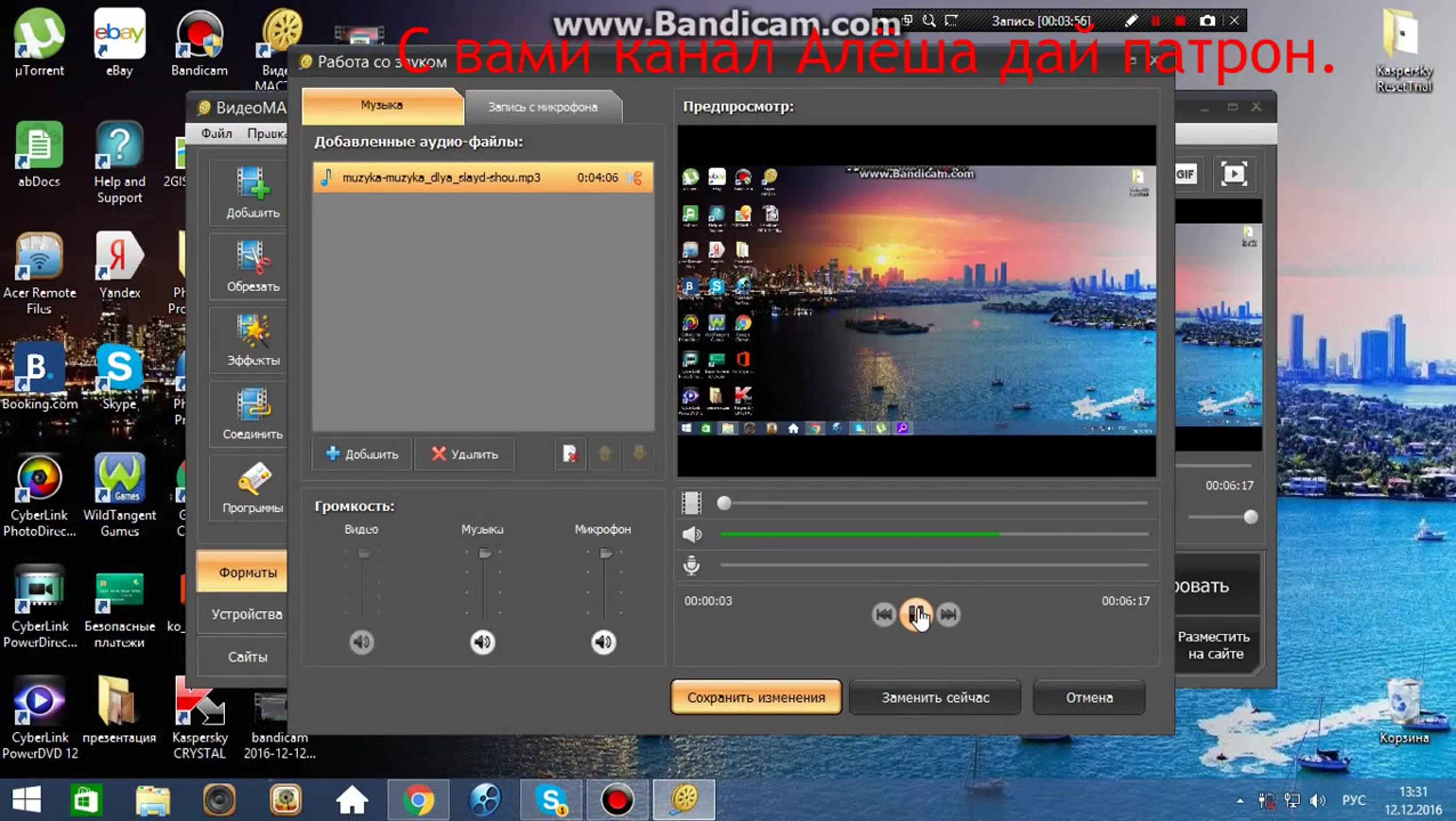Open Файл menu in ВидеоМАСТЕР window

click(x=216, y=133)
